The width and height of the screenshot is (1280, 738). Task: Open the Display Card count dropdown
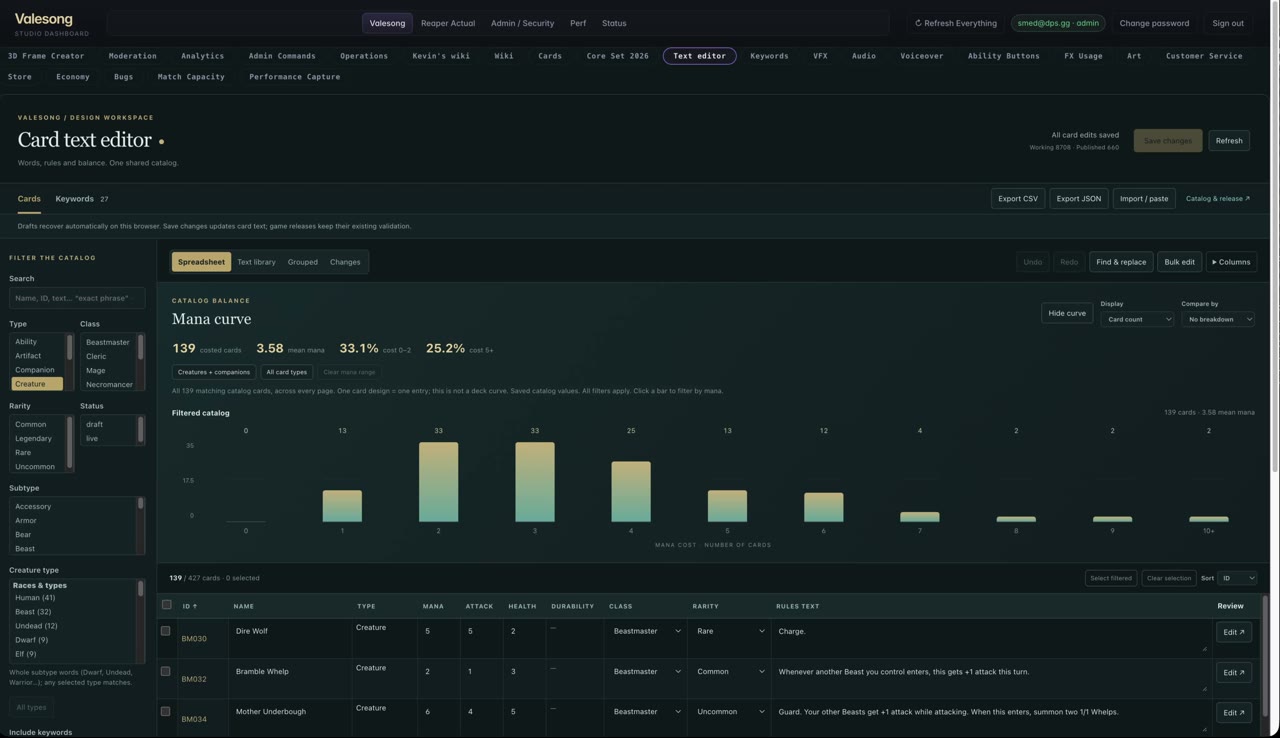point(1137,319)
